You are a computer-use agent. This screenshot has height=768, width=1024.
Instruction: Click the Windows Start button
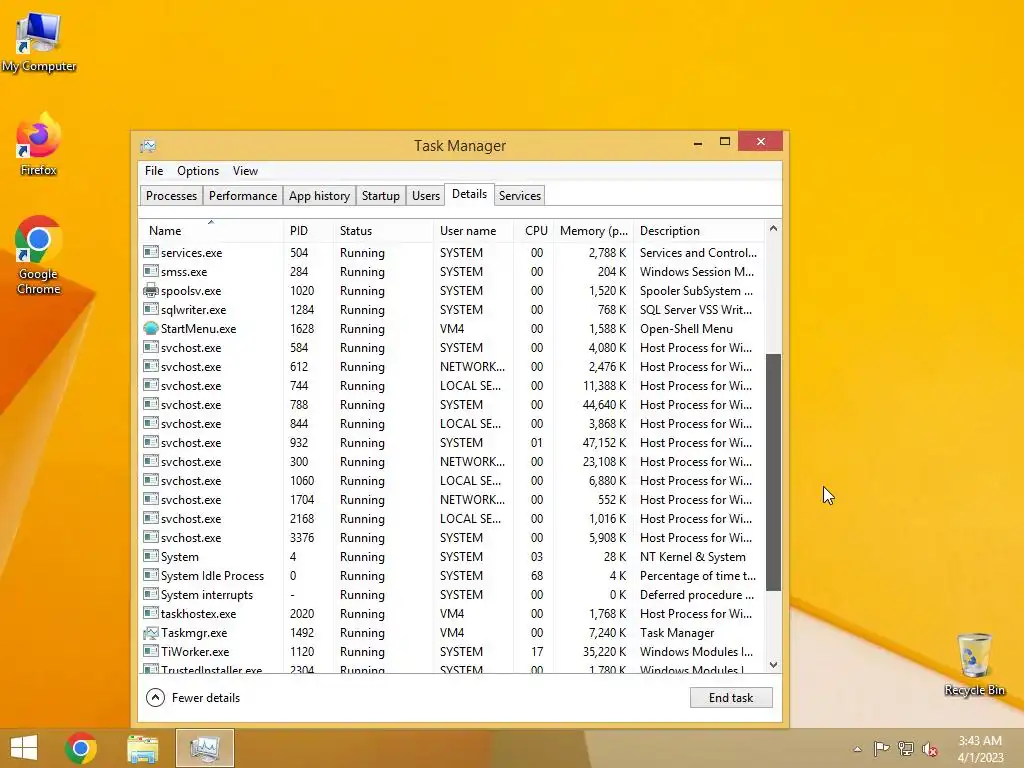tap(24, 748)
